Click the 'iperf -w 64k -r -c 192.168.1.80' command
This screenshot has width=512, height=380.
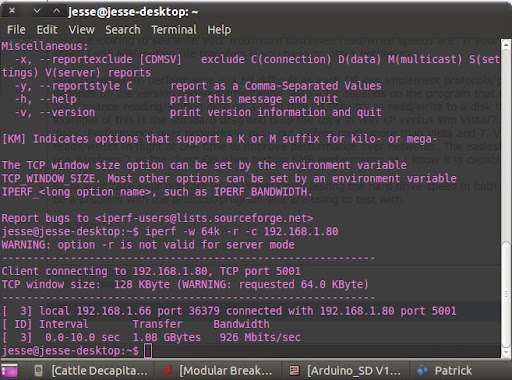[242, 231]
